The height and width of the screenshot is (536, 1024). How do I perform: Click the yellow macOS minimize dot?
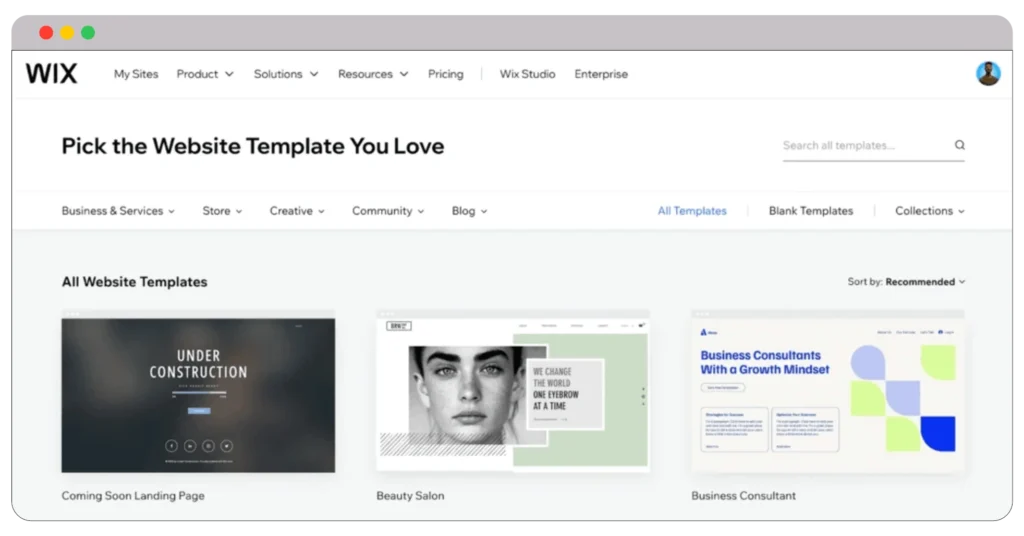pyautogui.click(x=67, y=33)
